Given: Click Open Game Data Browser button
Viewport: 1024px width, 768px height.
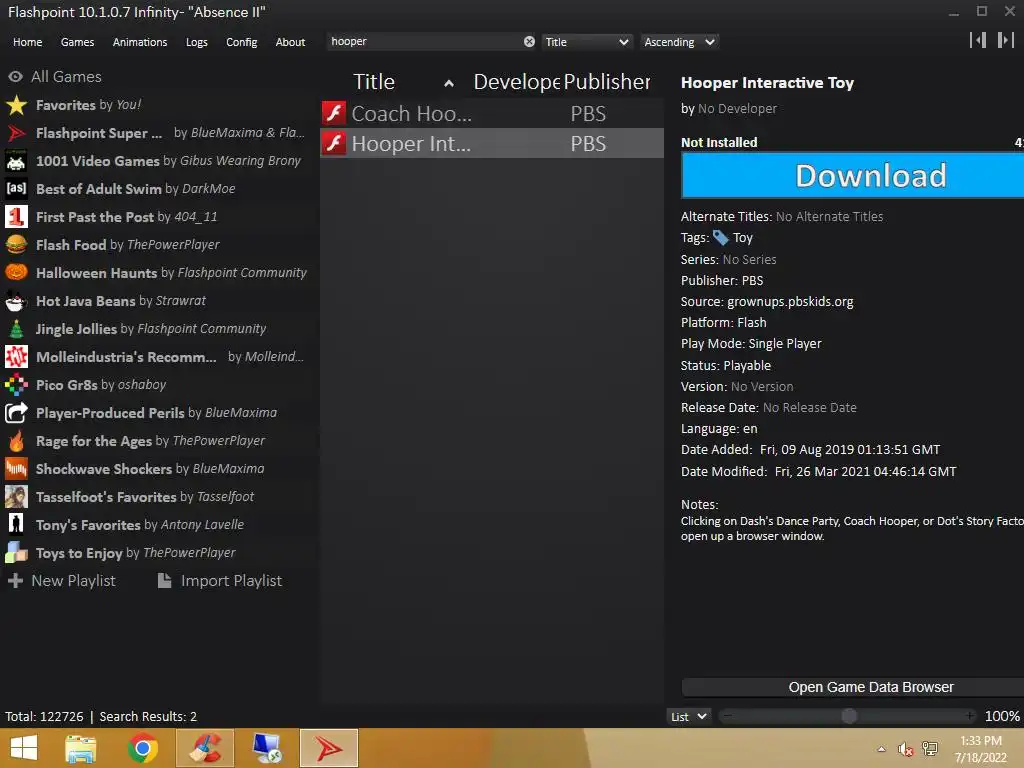Looking at the screenshot, I should 853,687.
